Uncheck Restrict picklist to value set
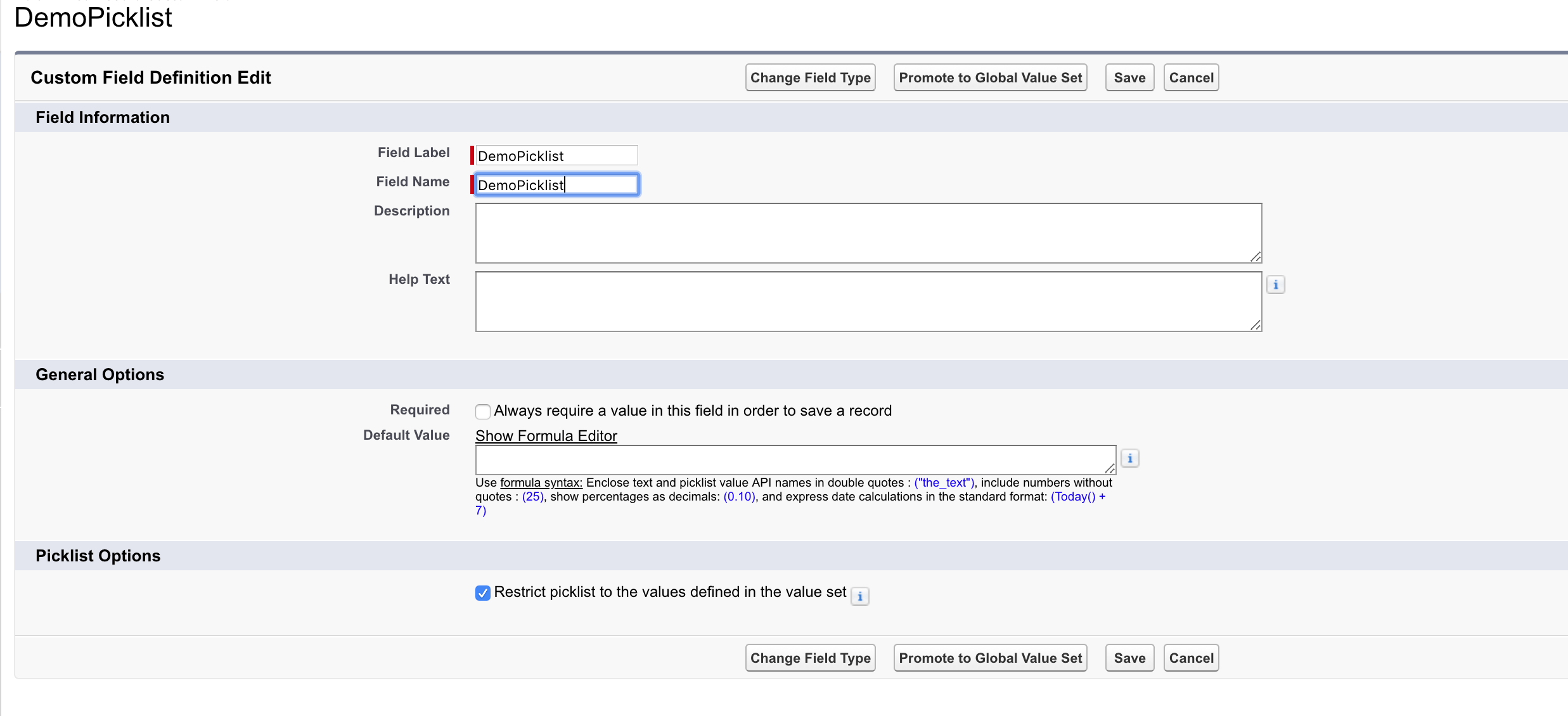 [483, 593]
